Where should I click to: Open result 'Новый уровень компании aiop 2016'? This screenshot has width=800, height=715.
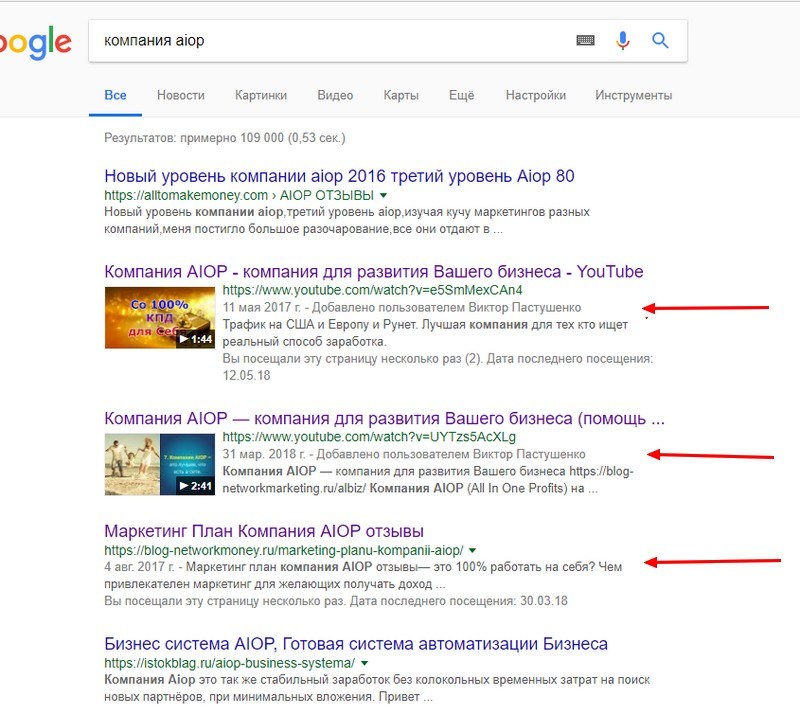pyautogui.click(x=339, y=176)
